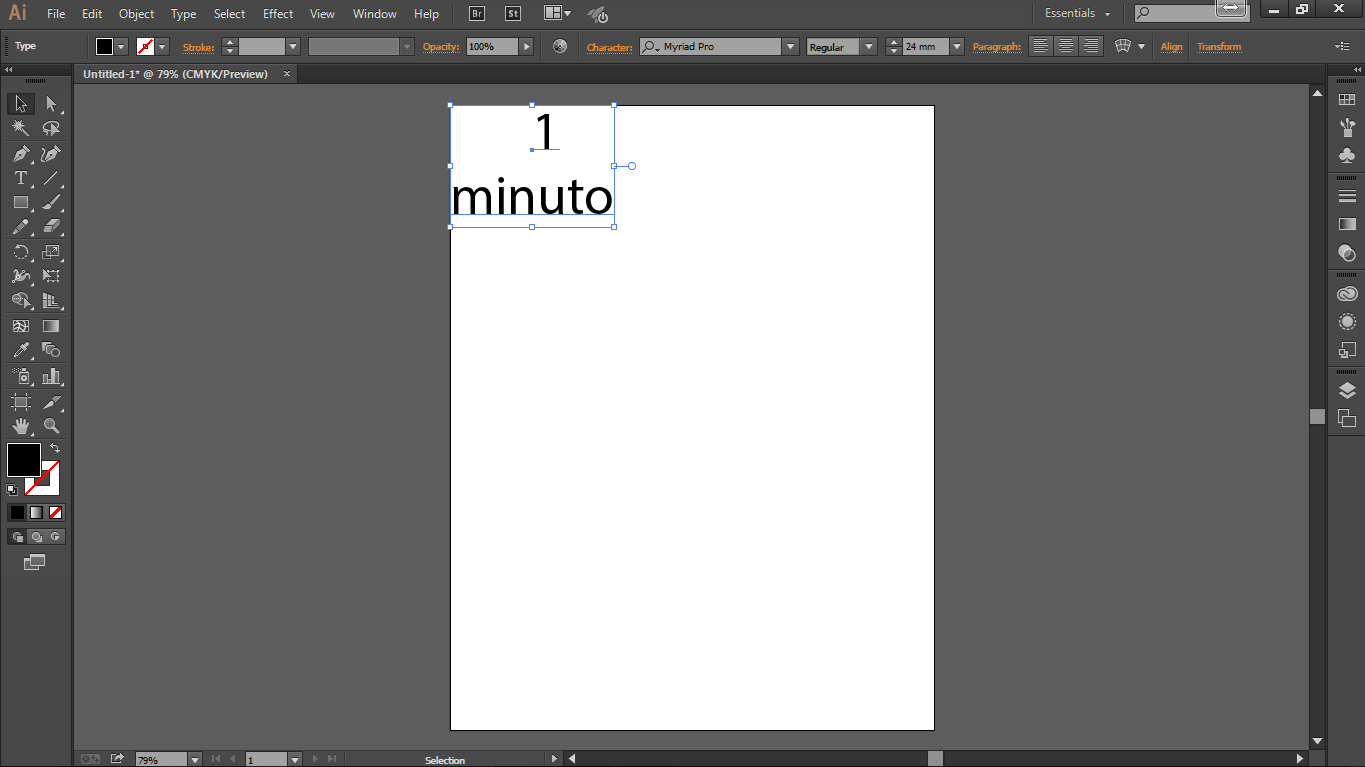
Task: Open the Transform panel link
Action: pos(1219,47)
